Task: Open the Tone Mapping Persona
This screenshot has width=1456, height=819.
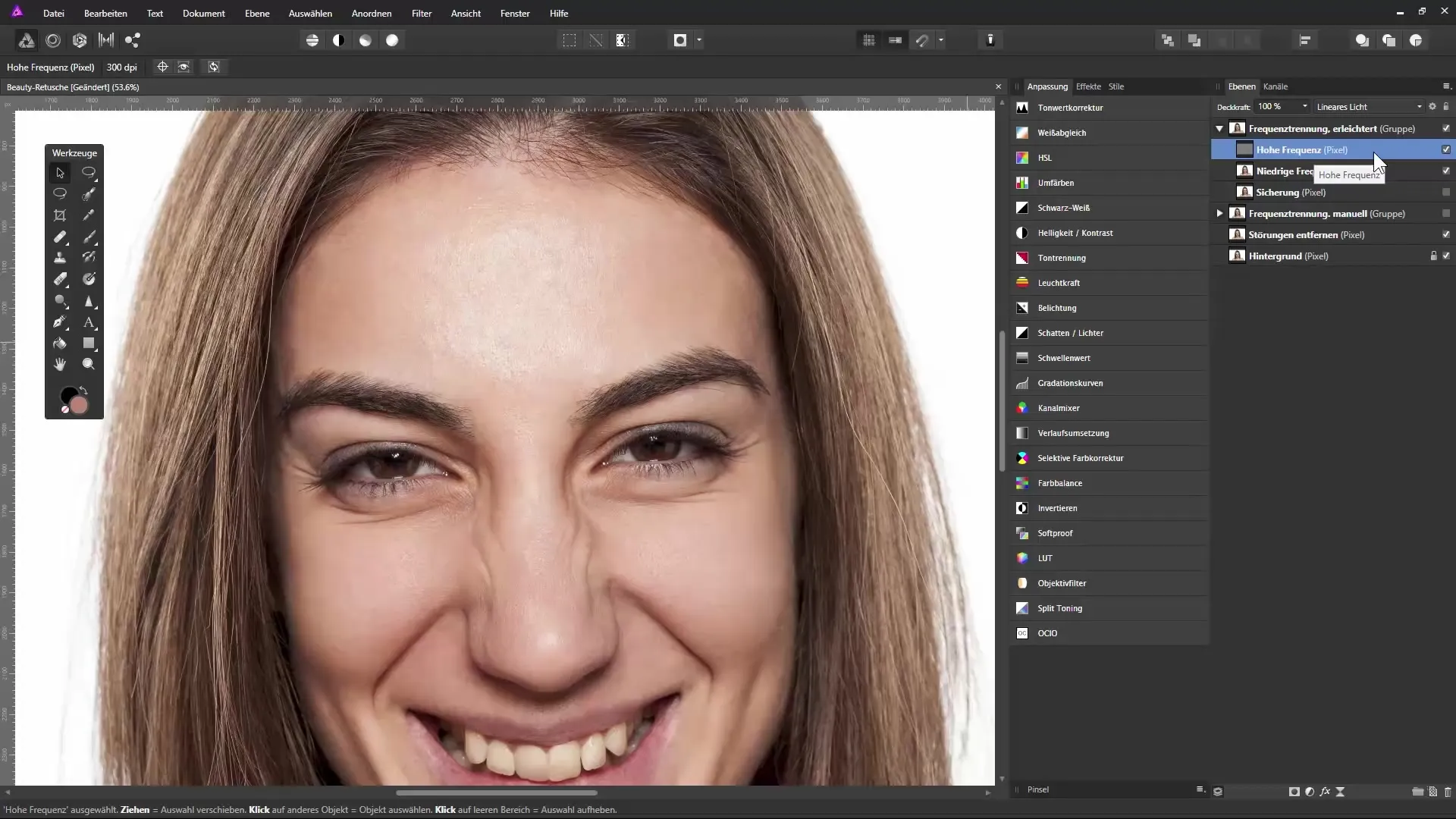Action: tap(106, 40)
